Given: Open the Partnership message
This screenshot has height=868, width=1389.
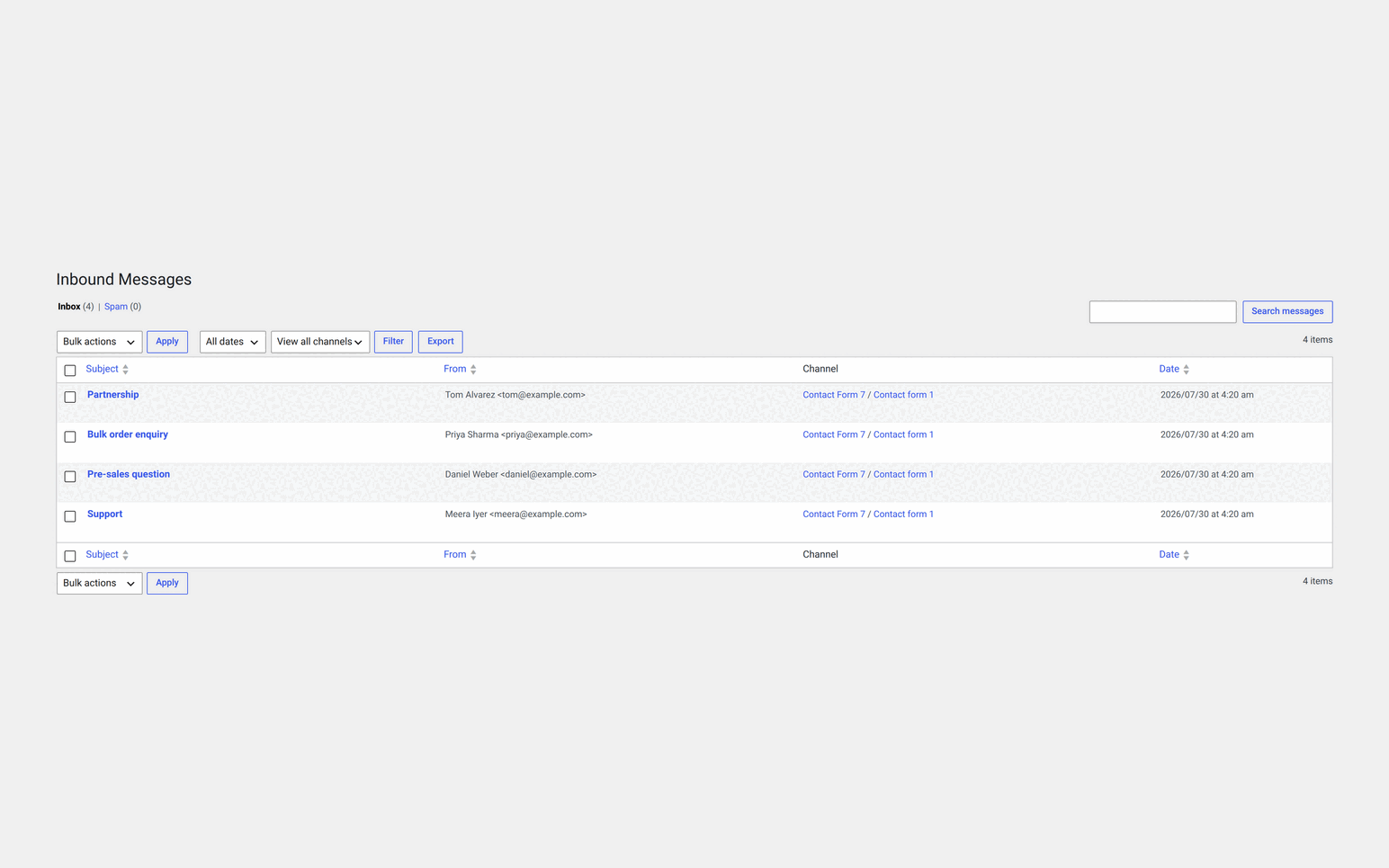Looking at the screenshot, I should [113, 395].
